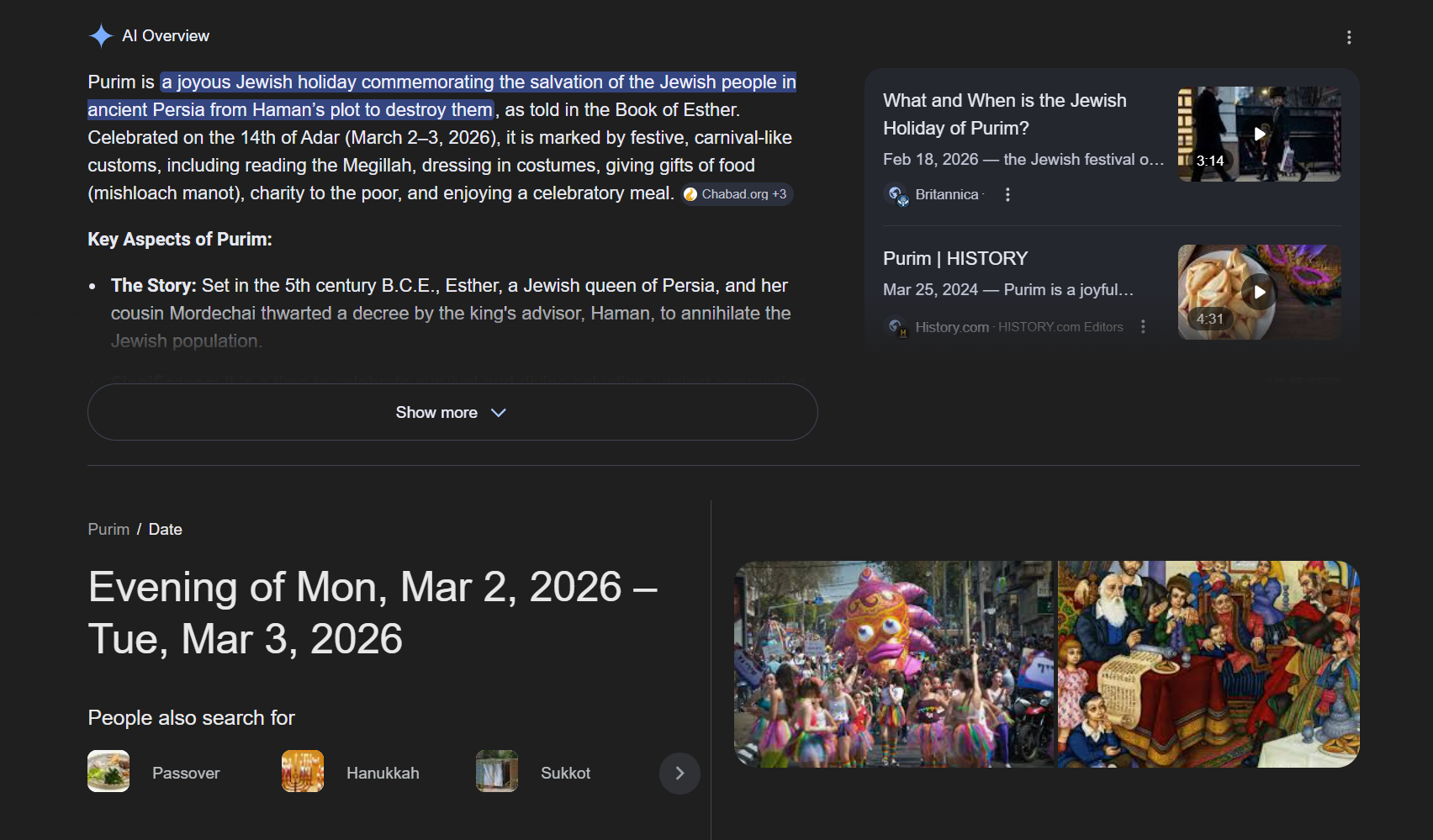Expand the overview with Show more

pos(452,412)
